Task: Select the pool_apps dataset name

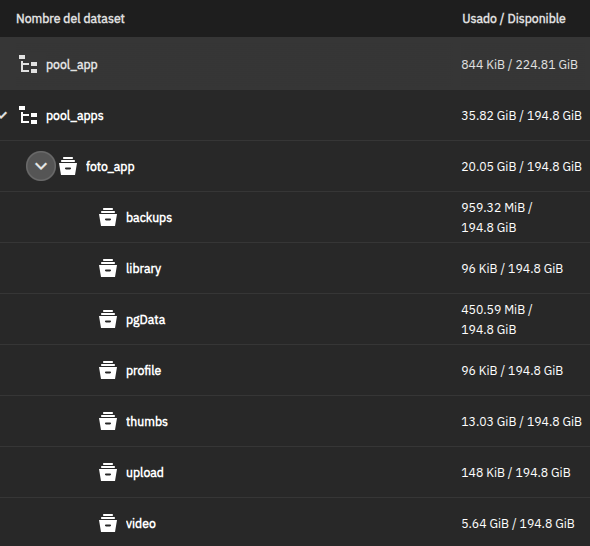Action: (75, 116)
